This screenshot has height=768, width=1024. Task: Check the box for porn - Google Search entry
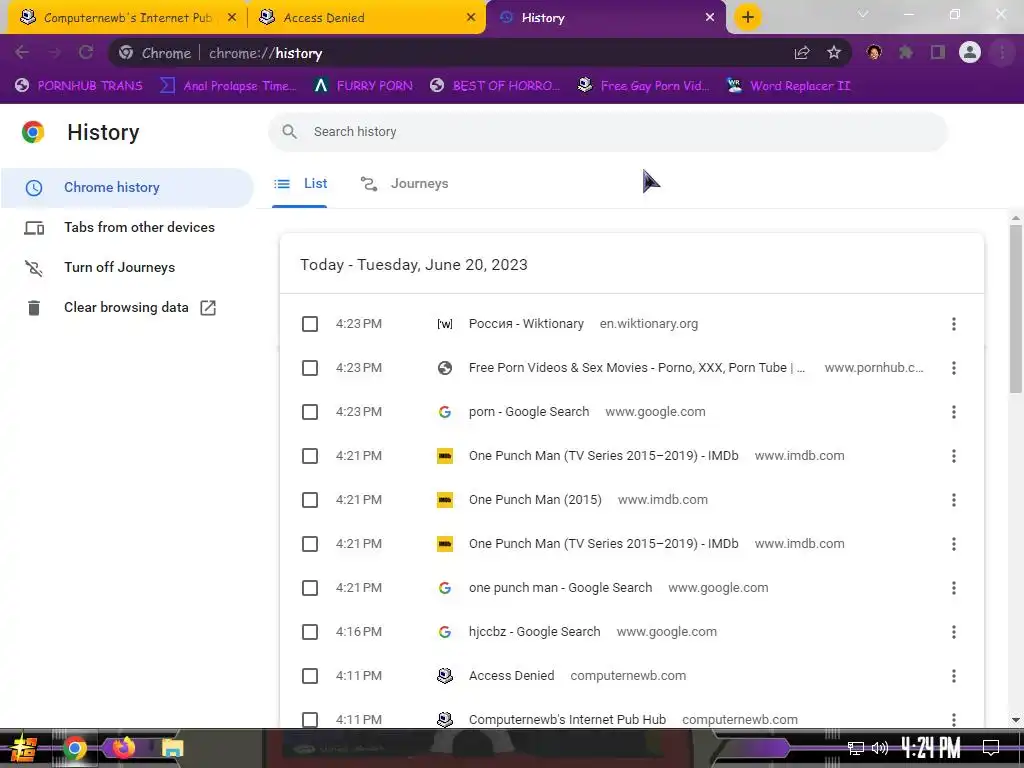[310, 412]
